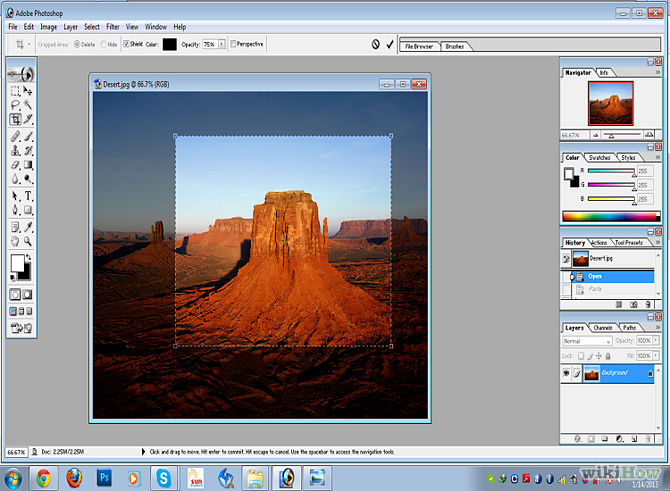Switch to Standard editing mode

coord(15,294)
